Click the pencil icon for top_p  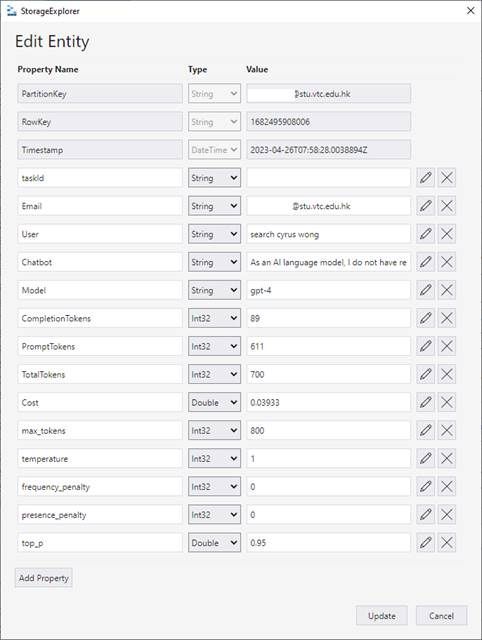425,543
